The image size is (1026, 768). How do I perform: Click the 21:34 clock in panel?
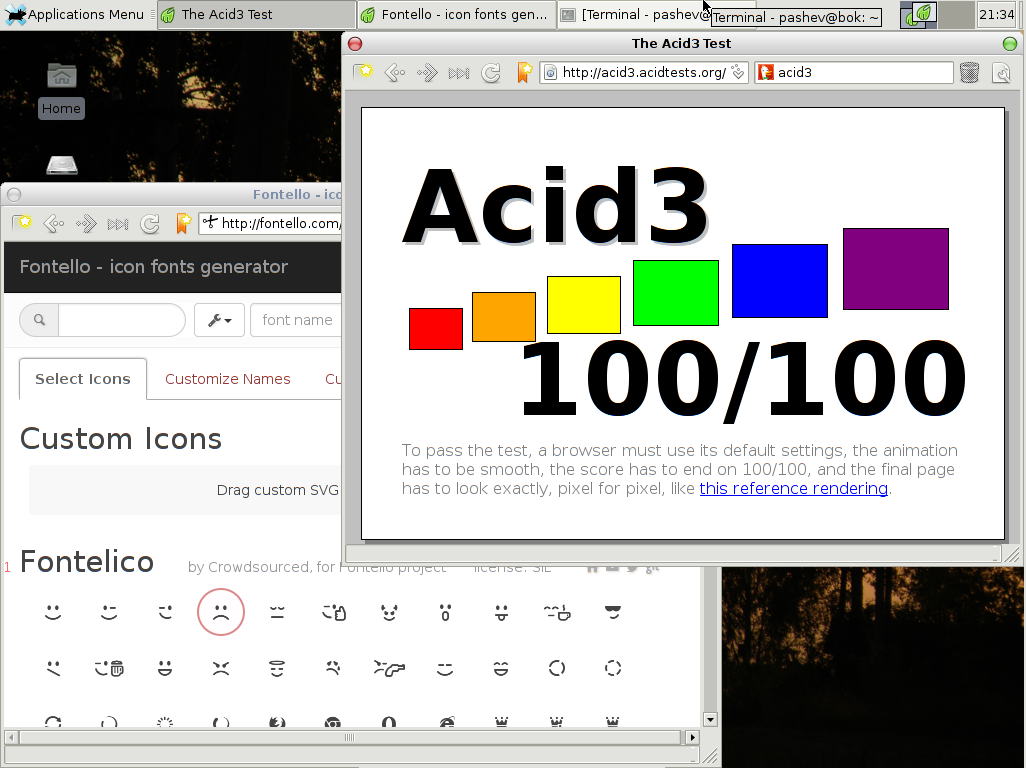[997, 14]
